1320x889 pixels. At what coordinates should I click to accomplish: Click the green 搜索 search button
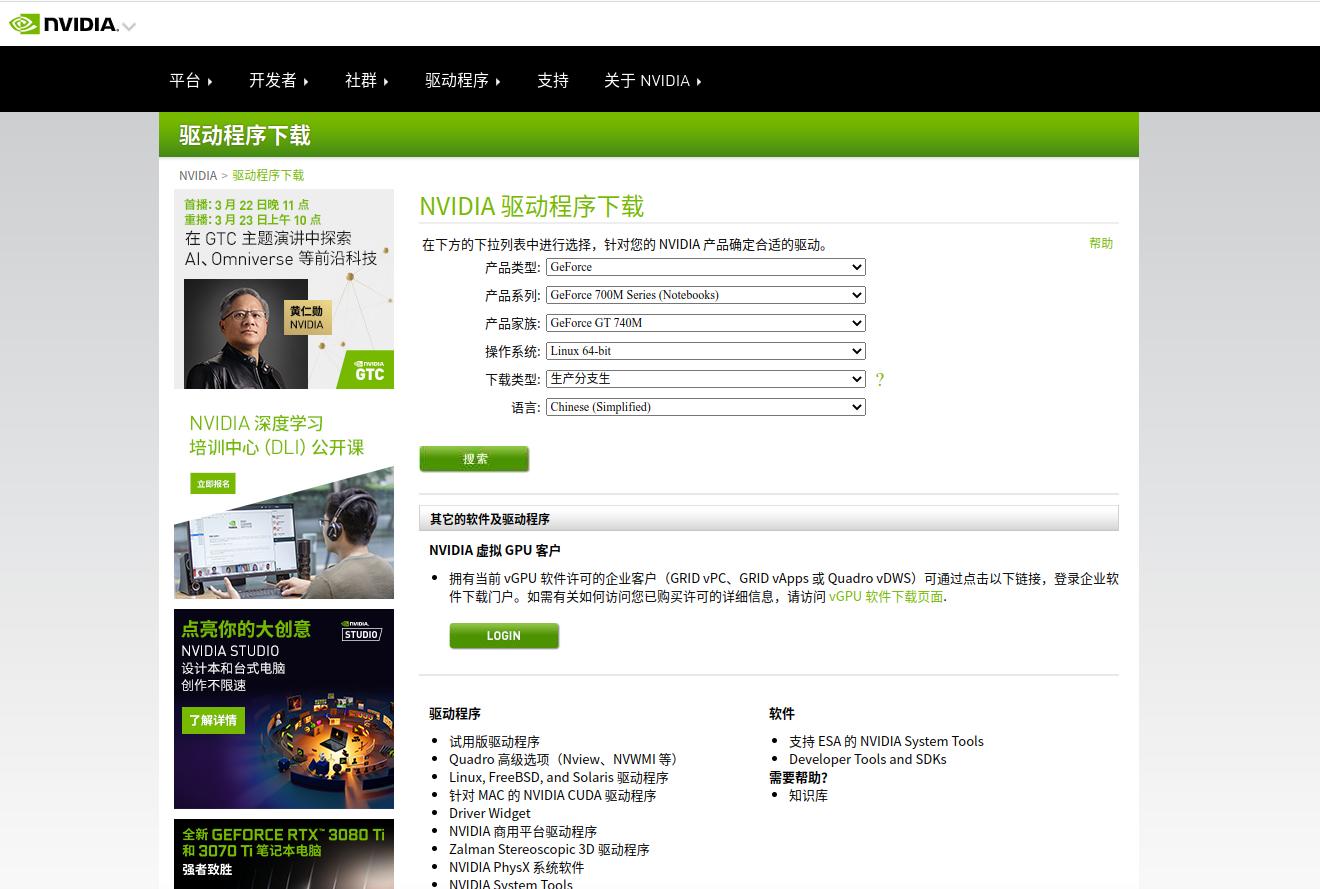tap(474, 458)
